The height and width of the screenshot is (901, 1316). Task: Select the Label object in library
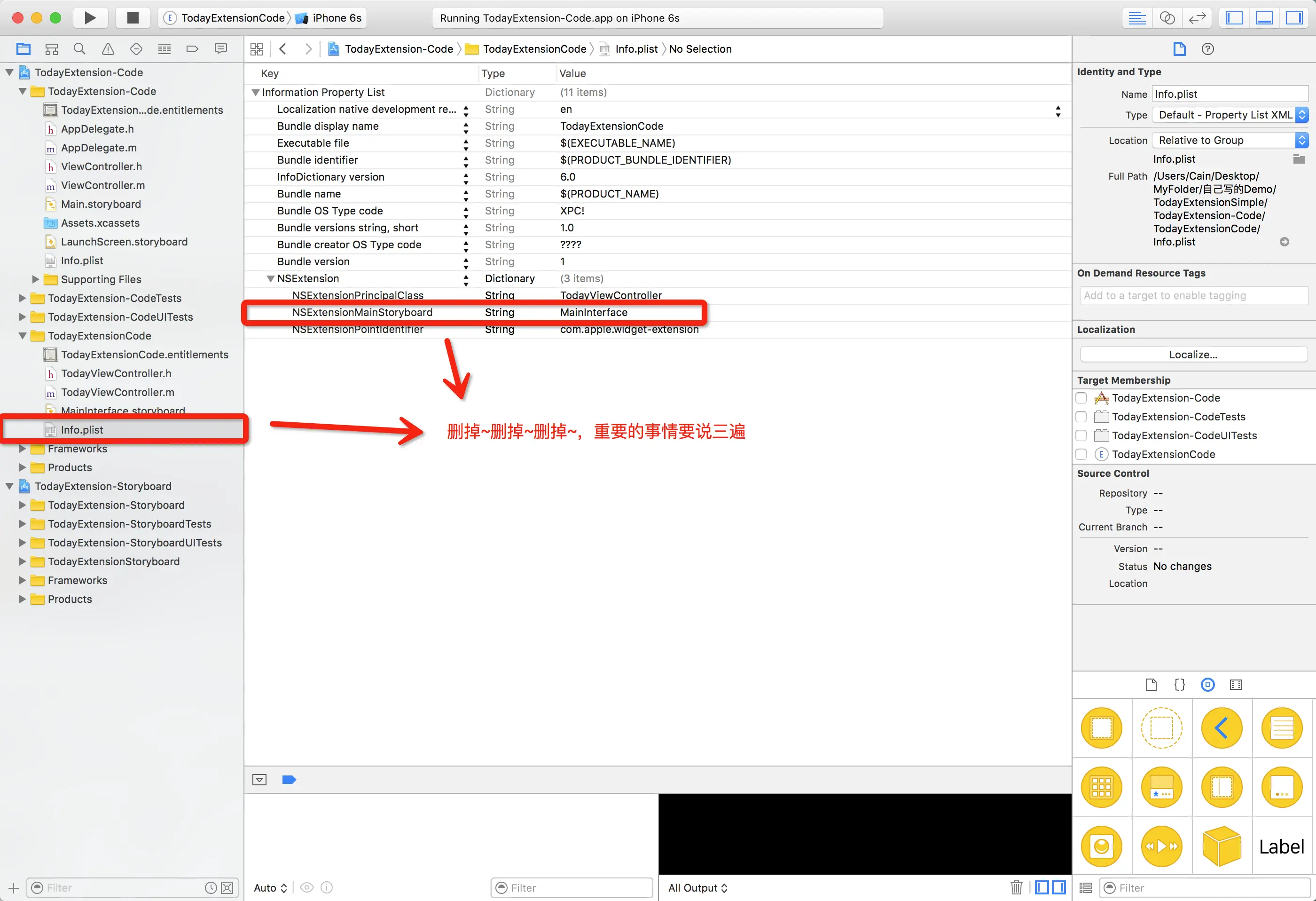click(x=1282, y=846)
